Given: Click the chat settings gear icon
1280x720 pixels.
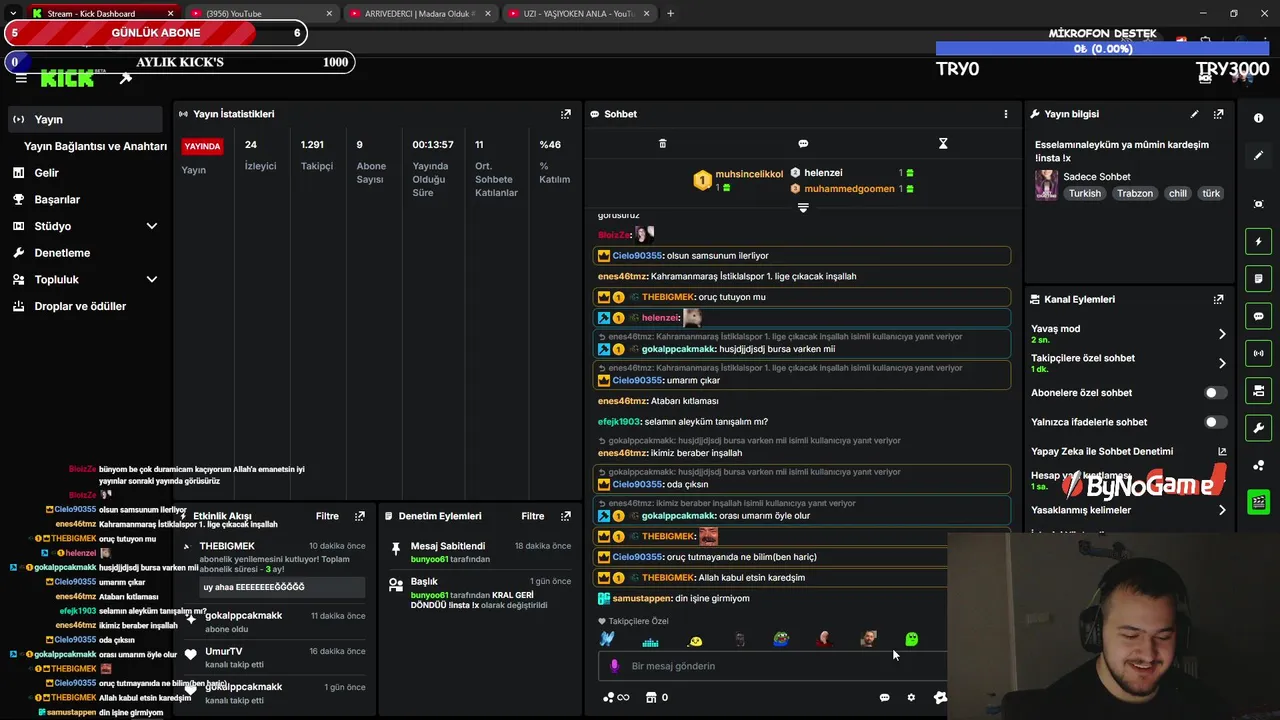Looking at the screenshot, I should click(911, 698).
